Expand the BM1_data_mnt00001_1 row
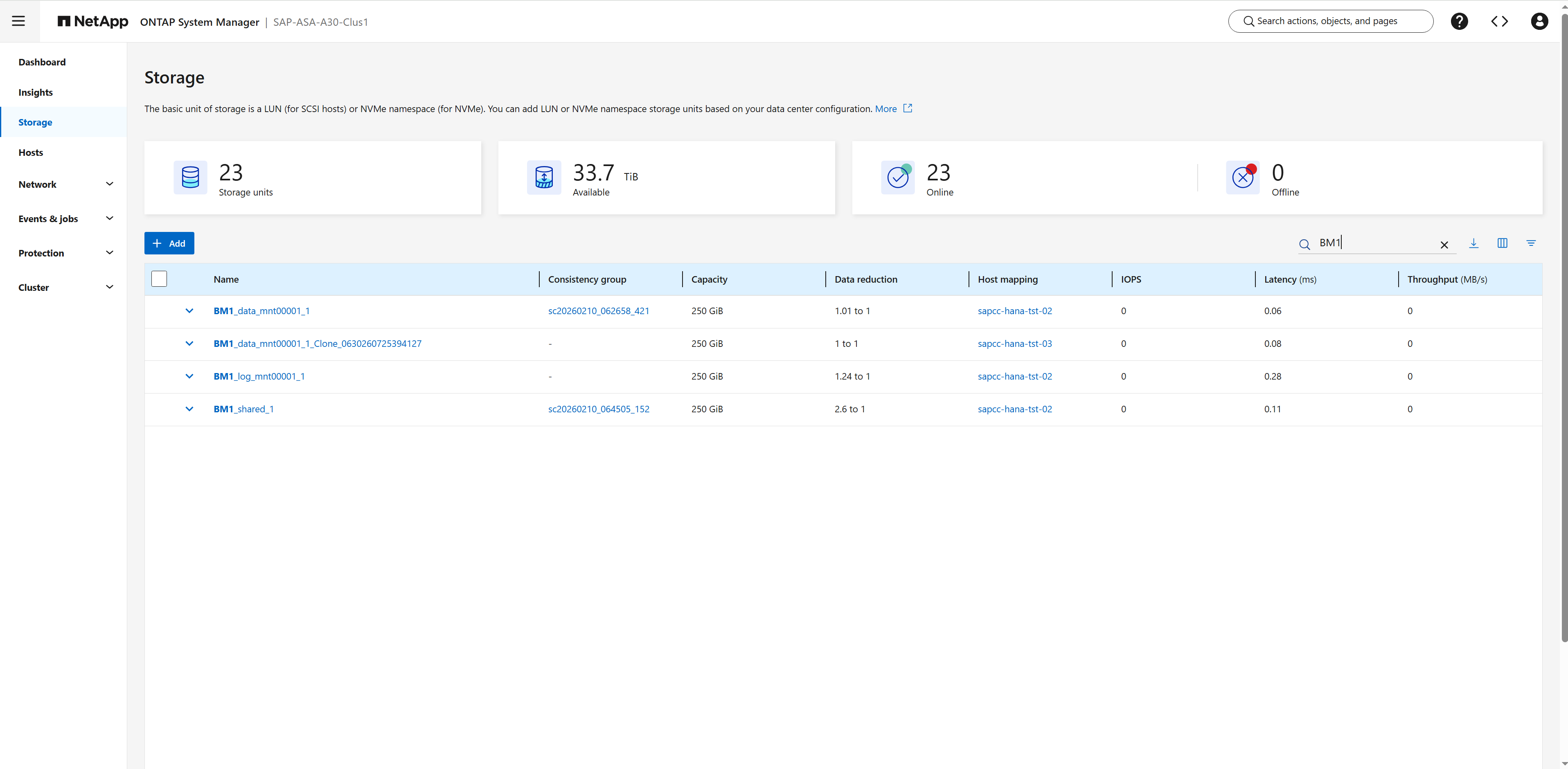 pyautogui.click(x=189, y=311)
